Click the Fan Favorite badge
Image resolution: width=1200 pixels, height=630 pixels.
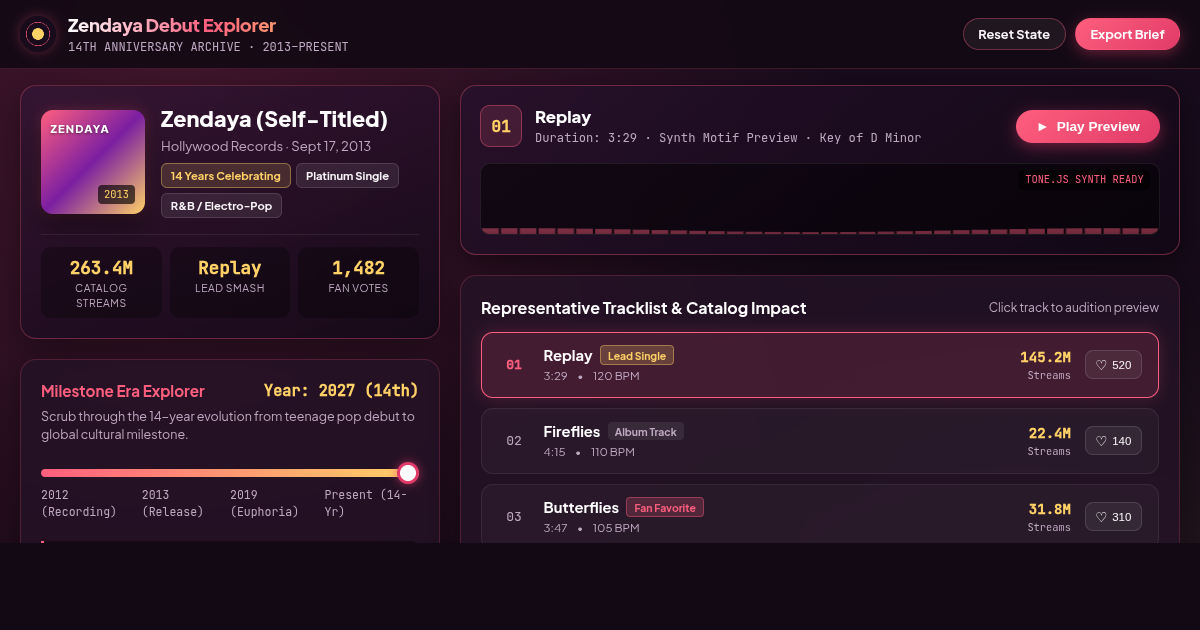coord(665,508)
